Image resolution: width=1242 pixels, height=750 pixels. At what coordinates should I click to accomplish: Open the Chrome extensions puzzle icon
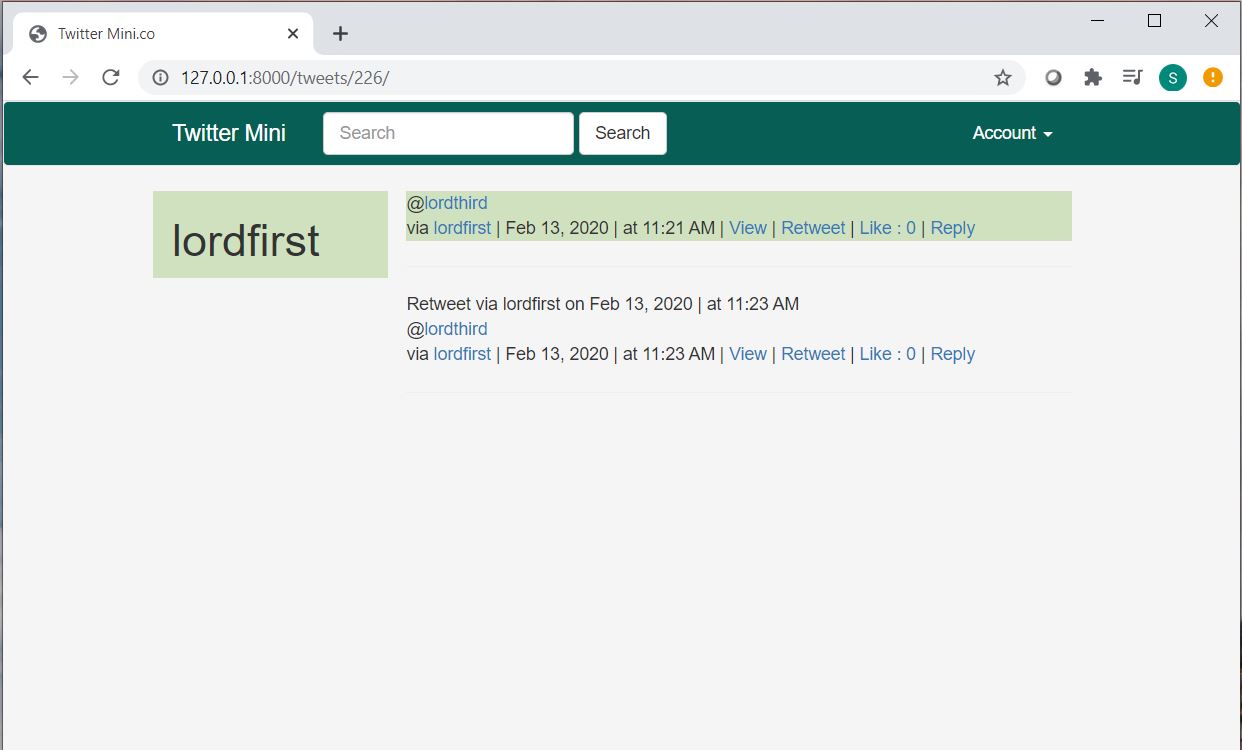click(1093, 77)
